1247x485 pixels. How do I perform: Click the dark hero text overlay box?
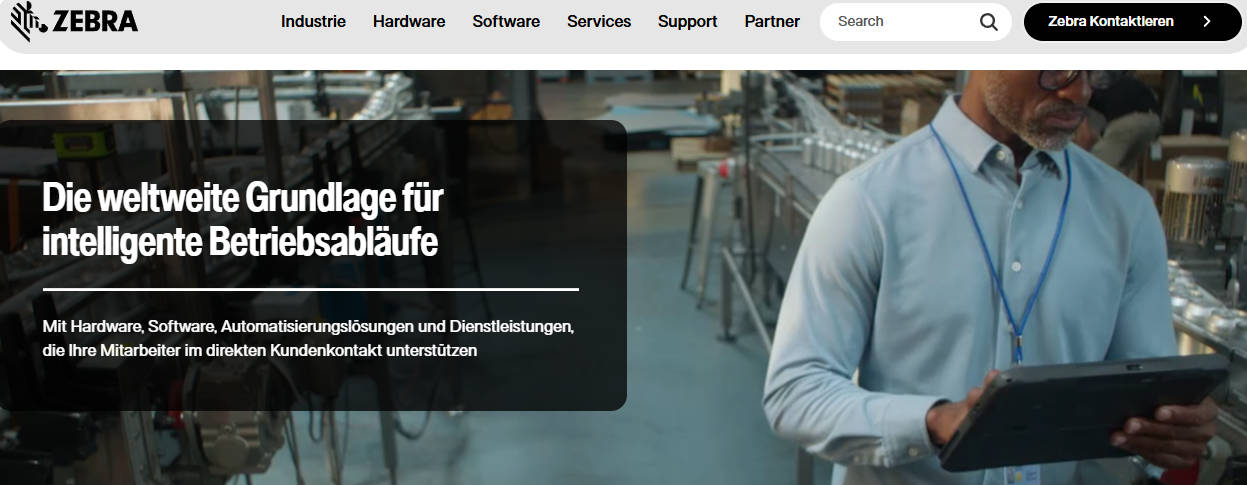tap(313, 265)
